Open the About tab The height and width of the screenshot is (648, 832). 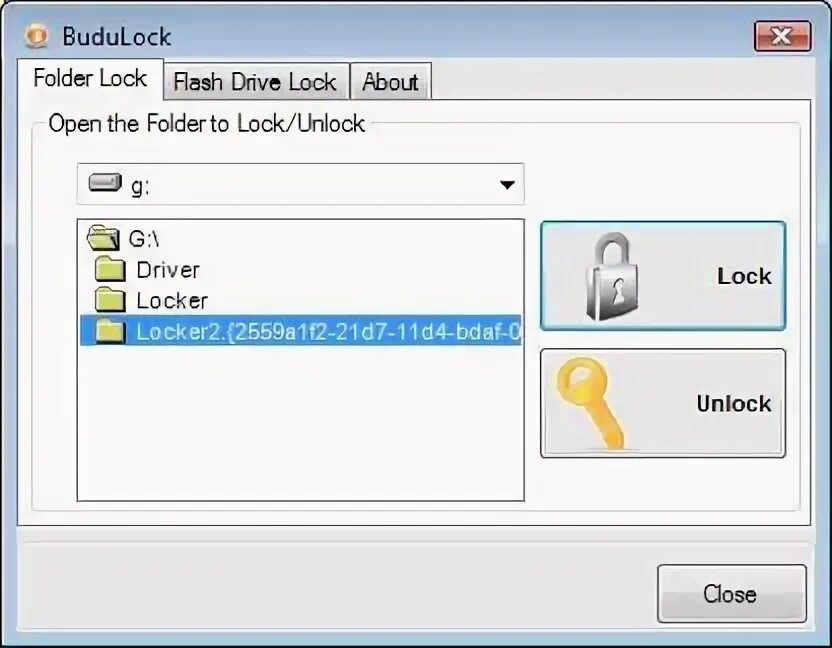(391, 81)
